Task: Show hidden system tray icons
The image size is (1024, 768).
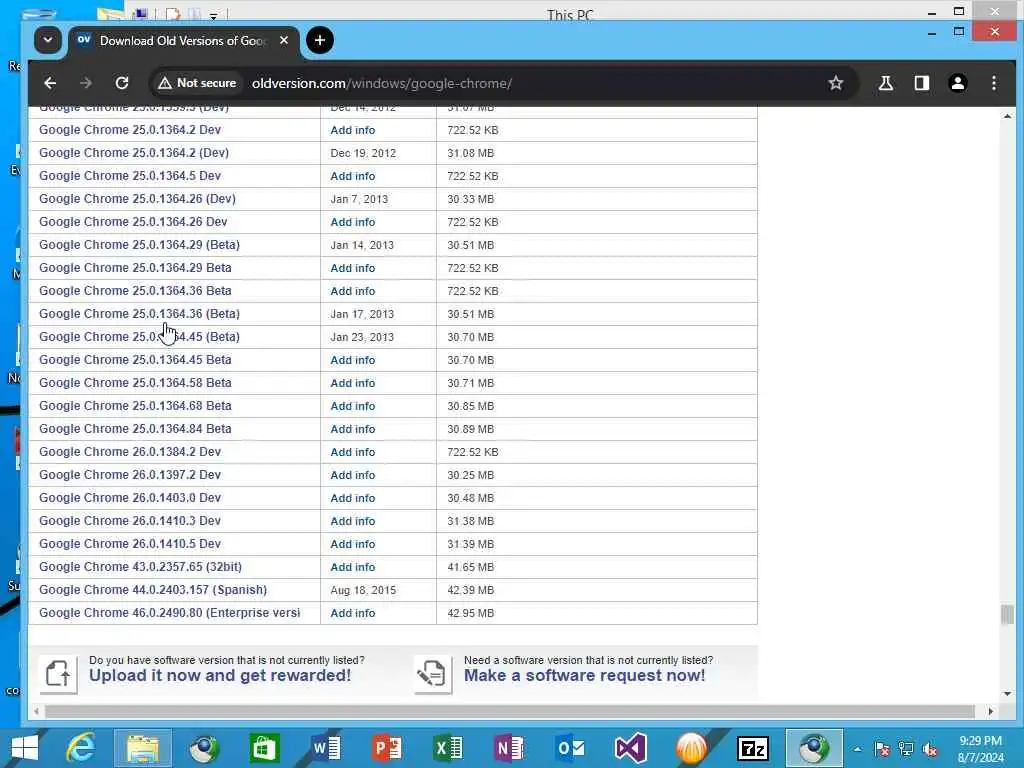Action: click(x=857, y=749)
